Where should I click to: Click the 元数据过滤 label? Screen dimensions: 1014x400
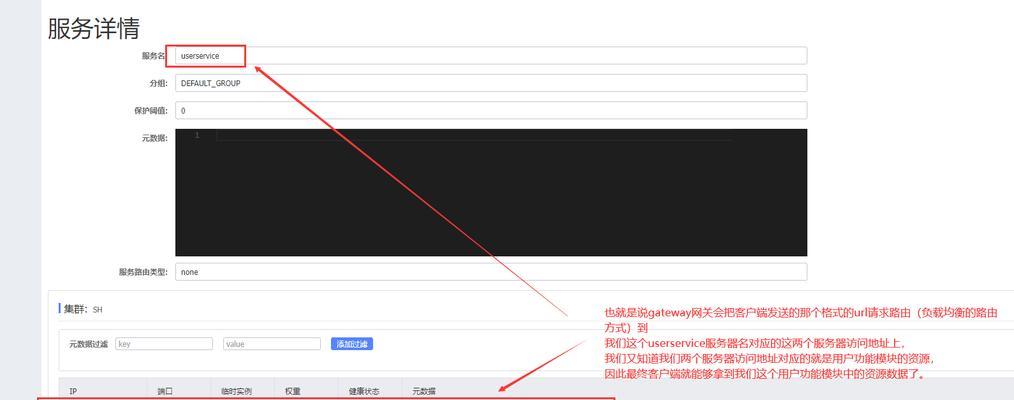click(89, 344)
